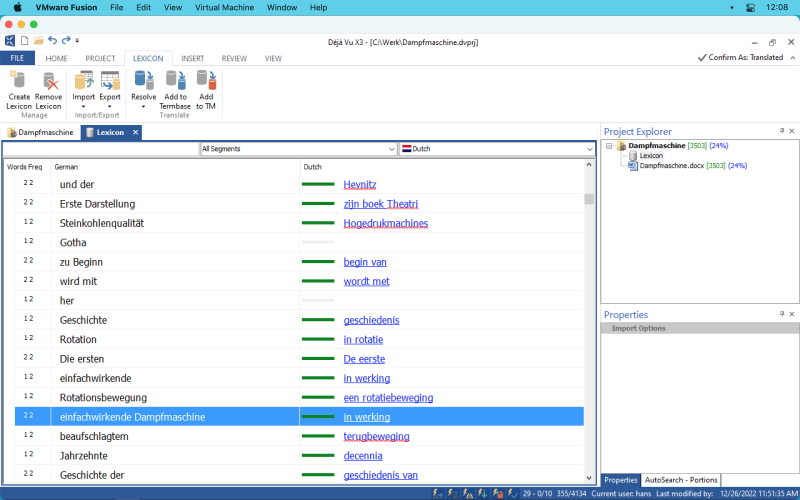This screenshot has width=800, height=500.
Task: Click the lexicon search input field
Action: click(x=101, y=149)
